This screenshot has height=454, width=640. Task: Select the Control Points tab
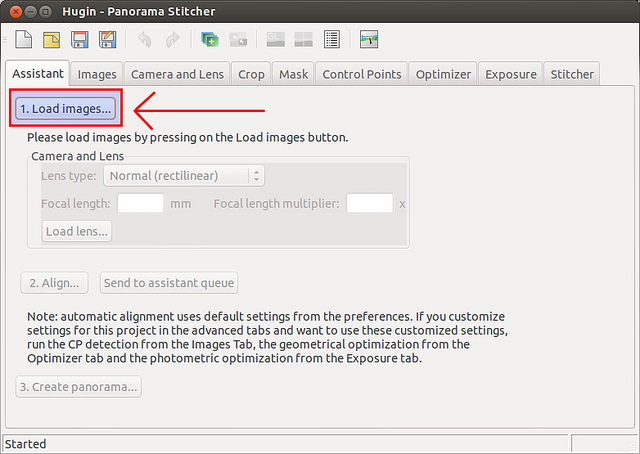361,74
